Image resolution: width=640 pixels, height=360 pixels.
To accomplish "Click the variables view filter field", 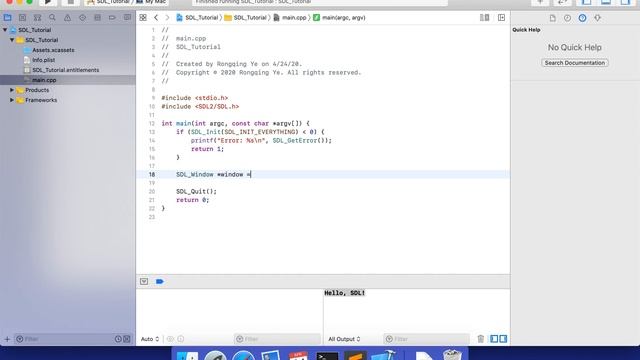I will click(x=278, y=339).
